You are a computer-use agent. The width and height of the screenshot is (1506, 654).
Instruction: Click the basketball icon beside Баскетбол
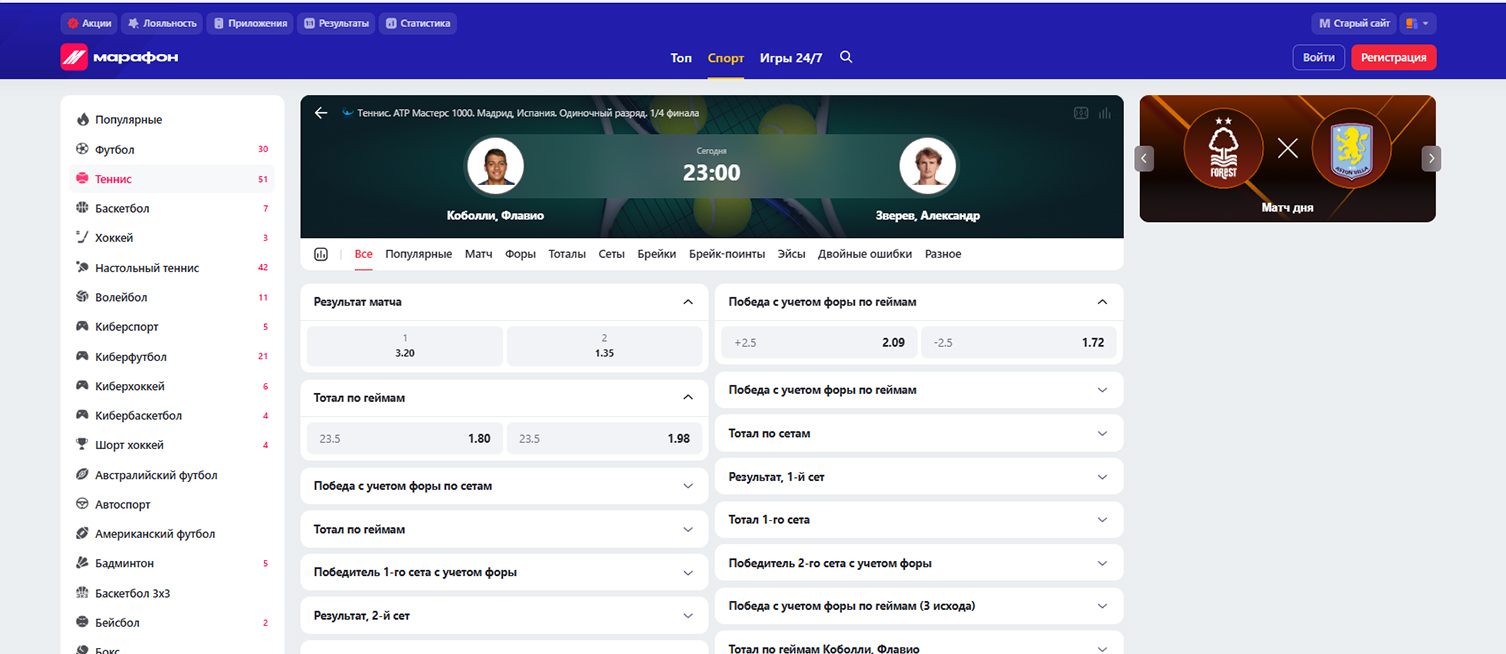pos(82,208)
